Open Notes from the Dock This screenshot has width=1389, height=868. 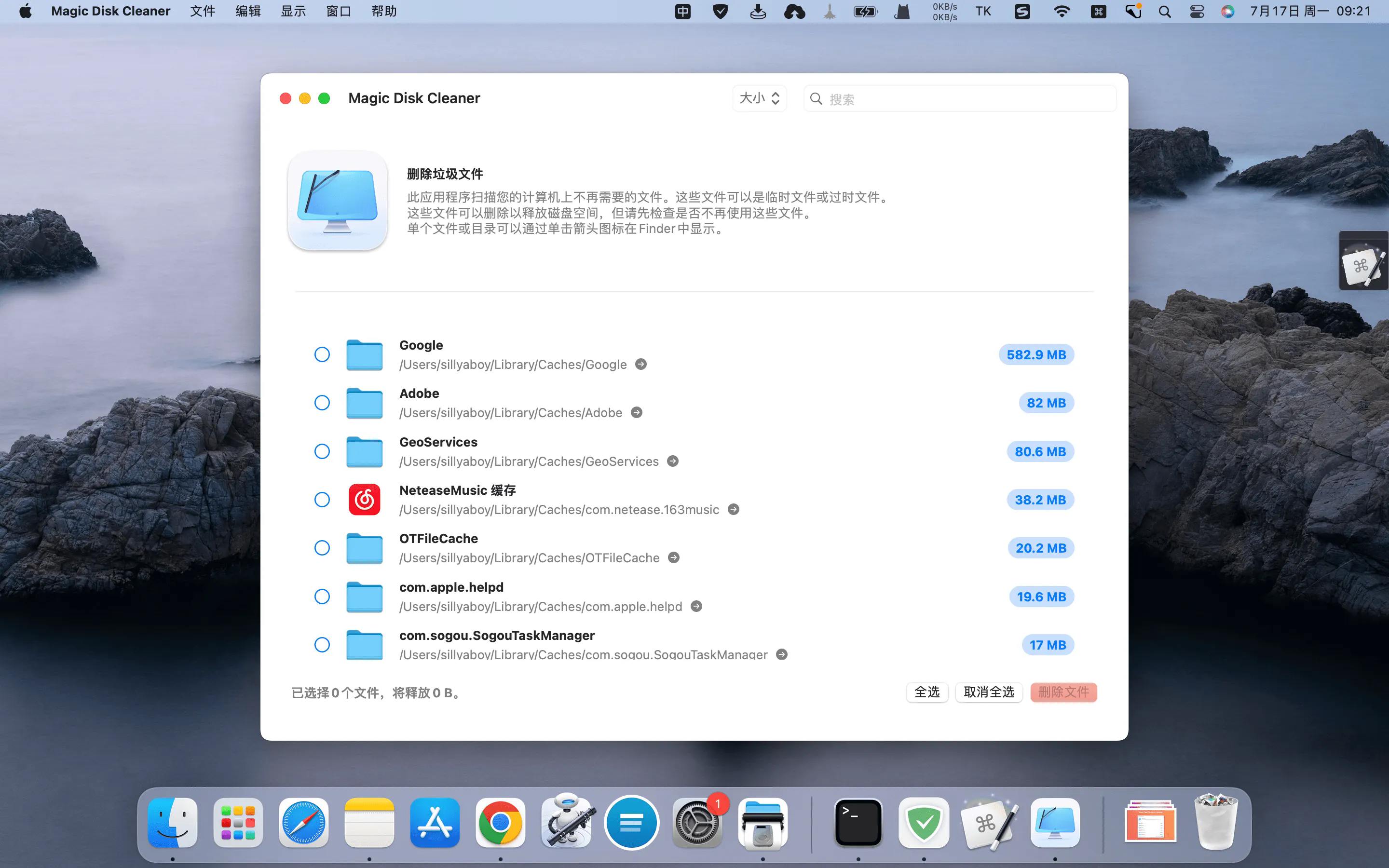369,823
